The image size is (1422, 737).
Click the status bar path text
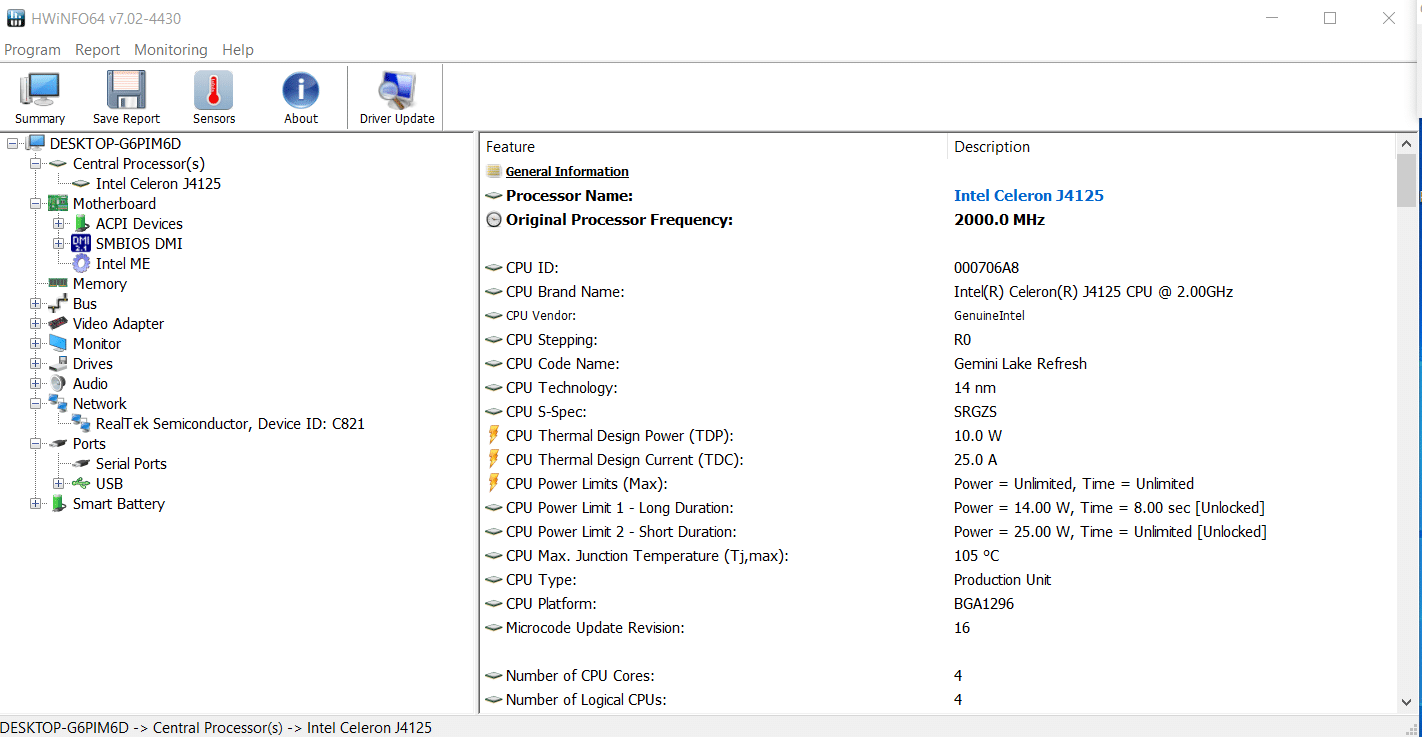[216, 728]
